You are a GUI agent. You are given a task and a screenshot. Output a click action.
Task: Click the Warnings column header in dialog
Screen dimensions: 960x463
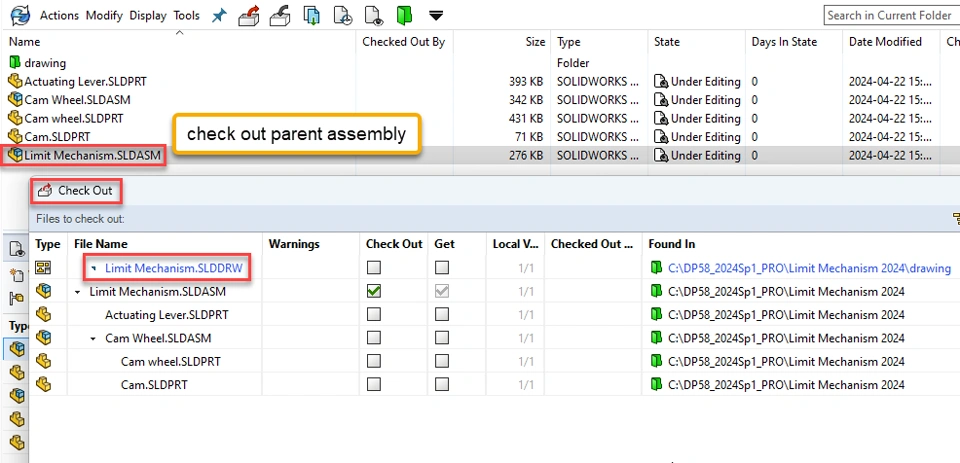(x=294, y=244)
